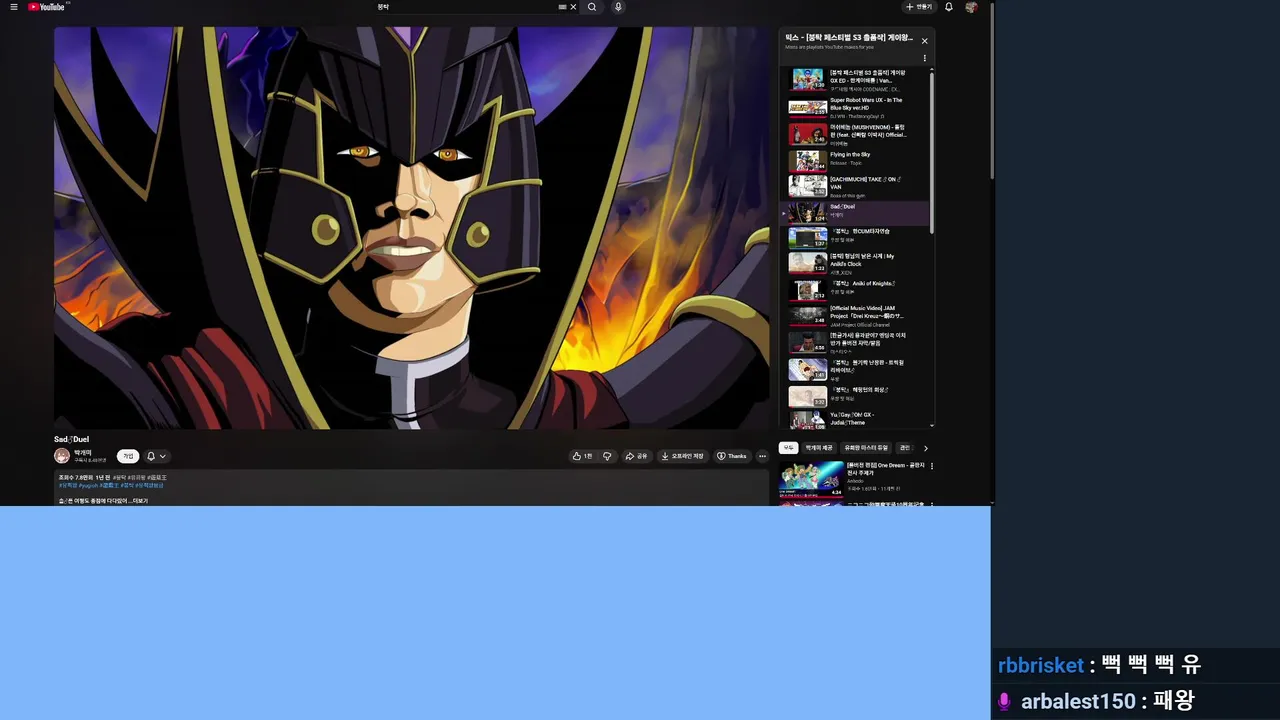Show more filter chips with right arrow
Viewport: 1280px width, 720px height.
coord(925,448)
